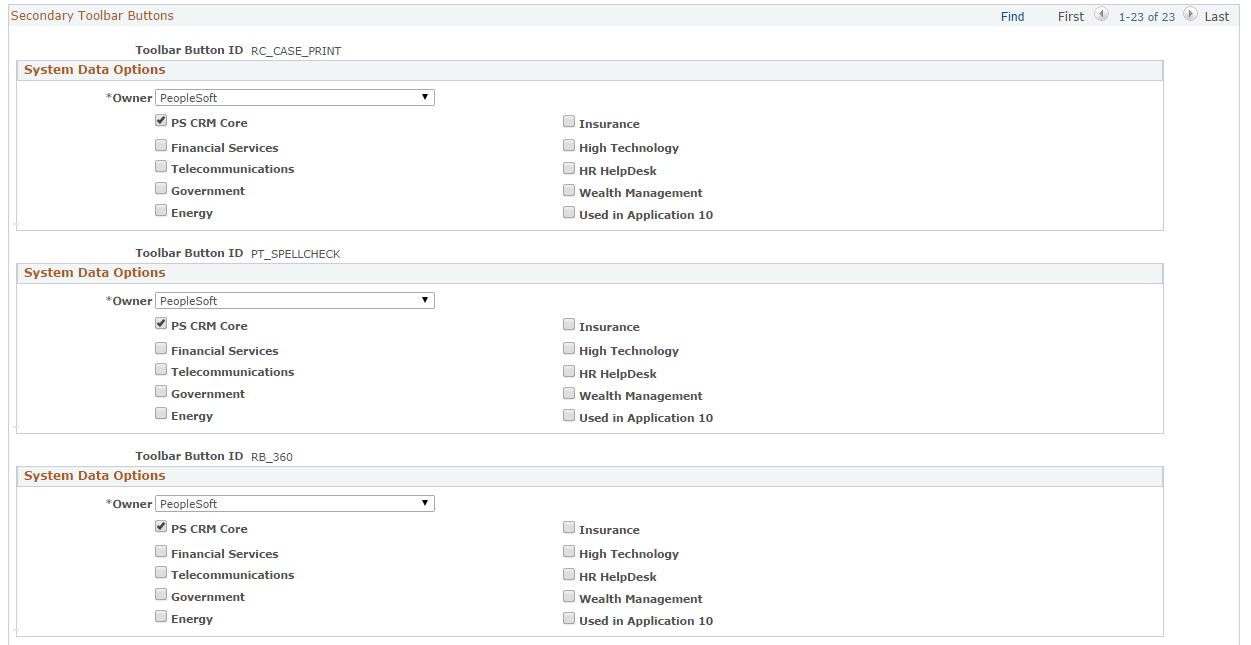The height and width of the screenshot is (645, 1251).
Task: Toggle PS CRM Core under RB_360
Action: 161,527
